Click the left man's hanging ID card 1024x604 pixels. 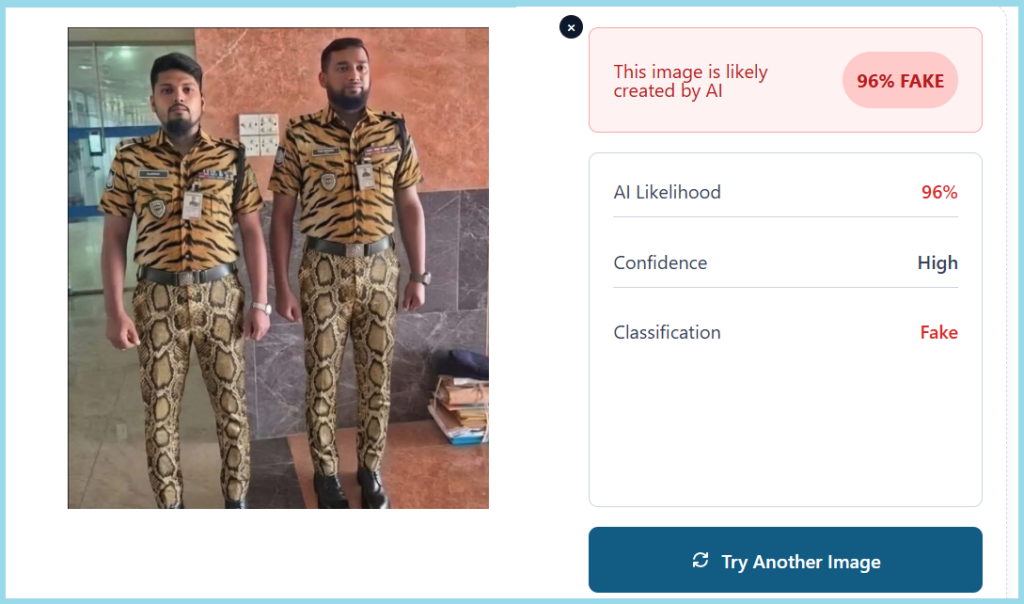[192, 204]
